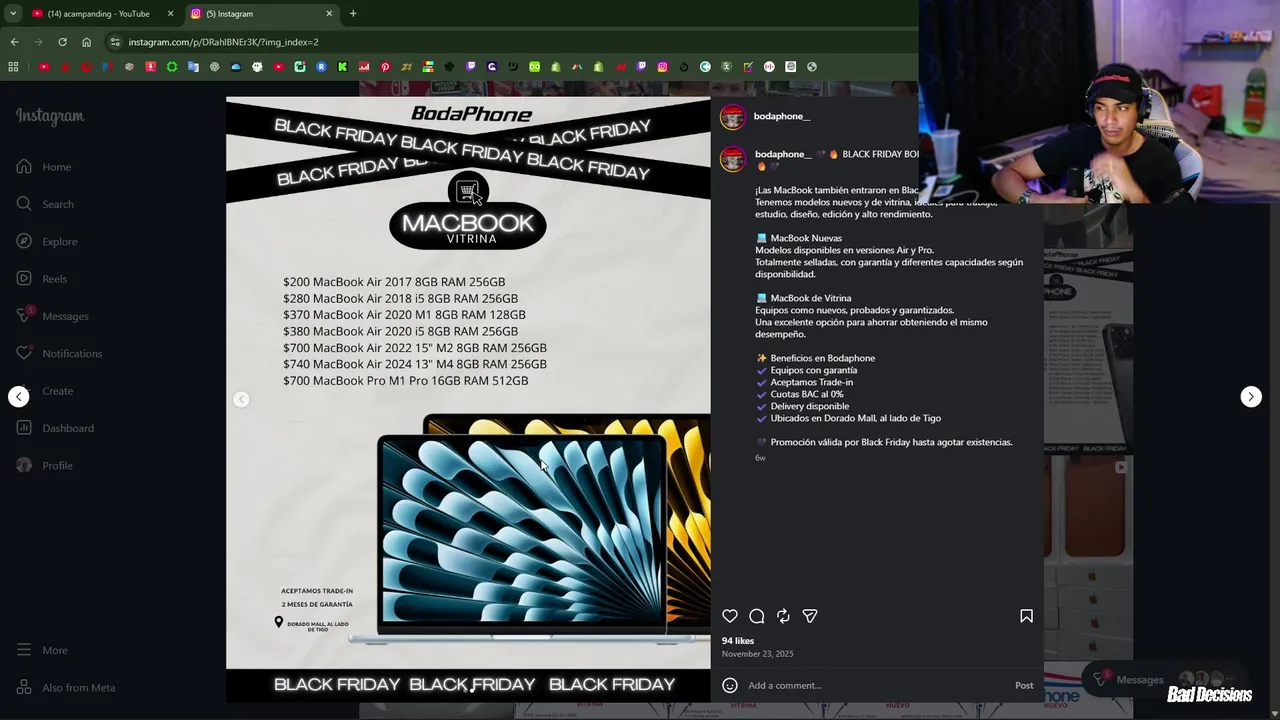Open the emoji picker in comment box

pyautogui.click(x=730, y=685)
